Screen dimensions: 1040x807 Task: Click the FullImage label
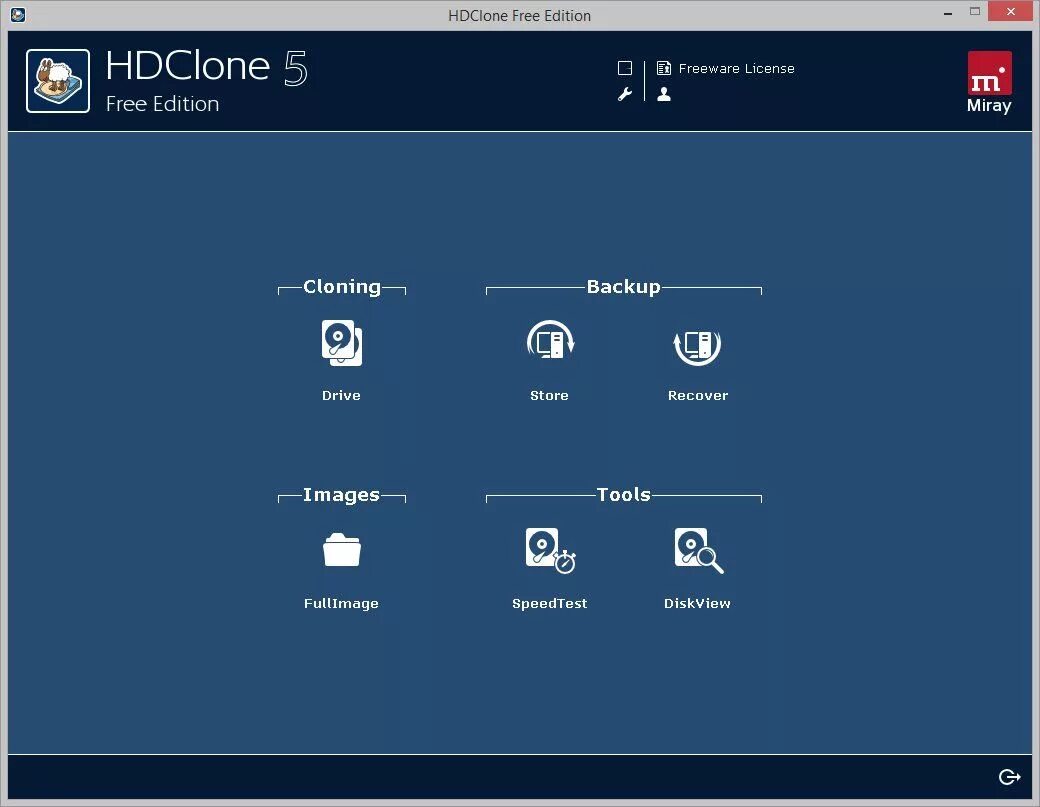[341, 603]
